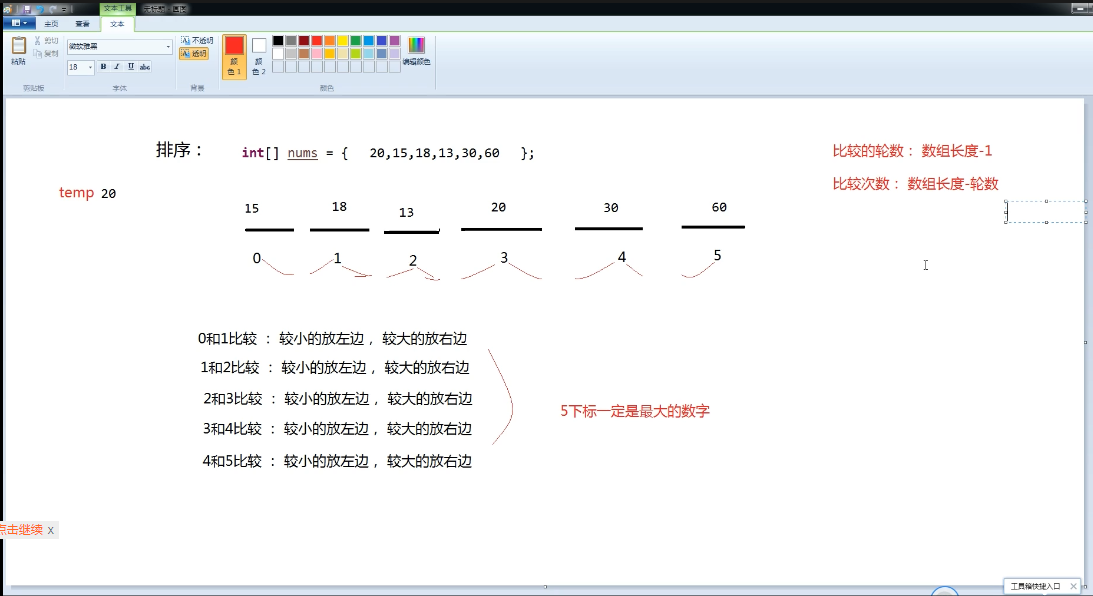1093x596 pixels.
Task: Click the 排序: heading on canvas
Action: pyautogui.click(x=178, y=149)
